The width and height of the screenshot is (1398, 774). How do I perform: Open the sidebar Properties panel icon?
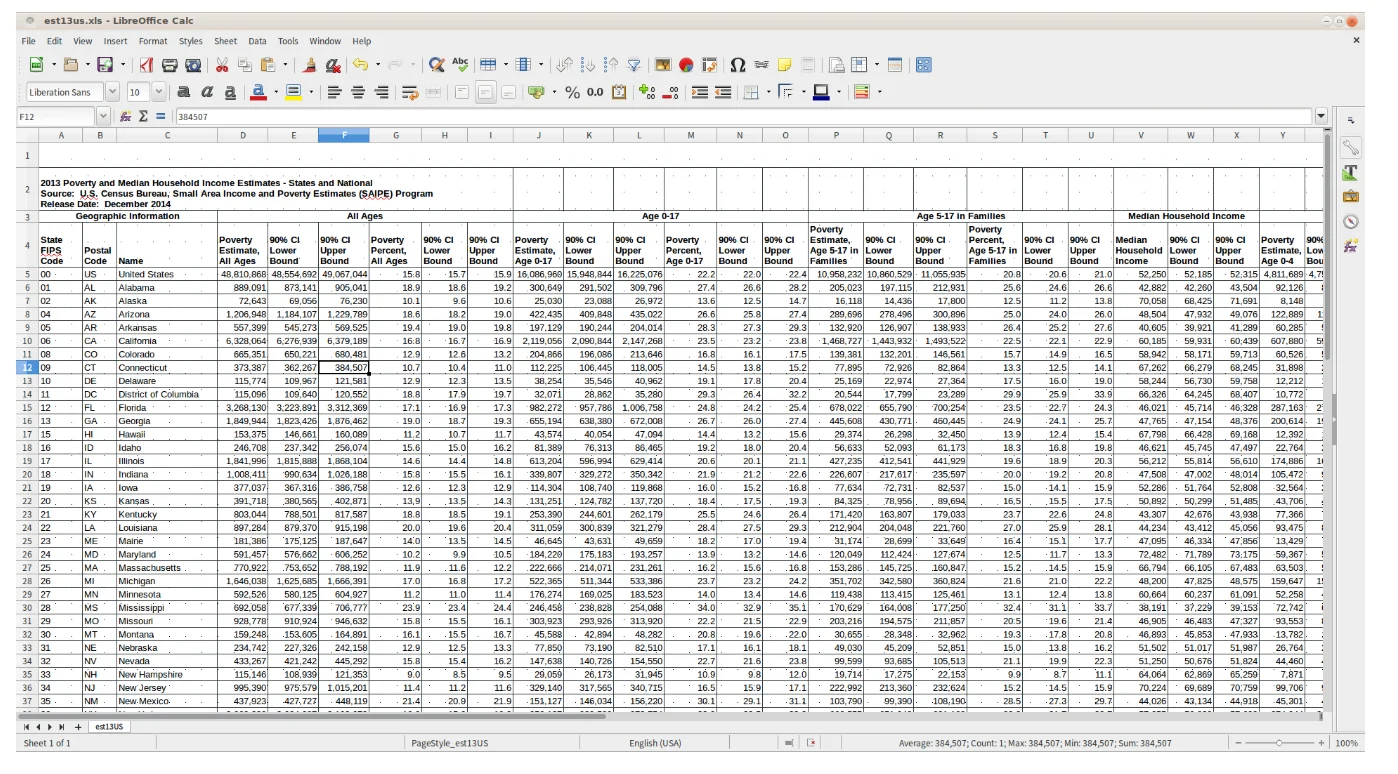coord(1351,148)
